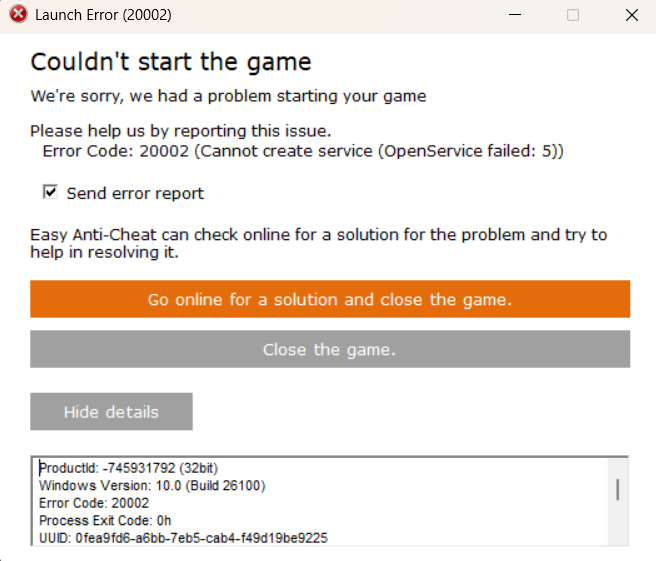
Task: Click the maximize button in title bar
Action: (x=573, y=15)
